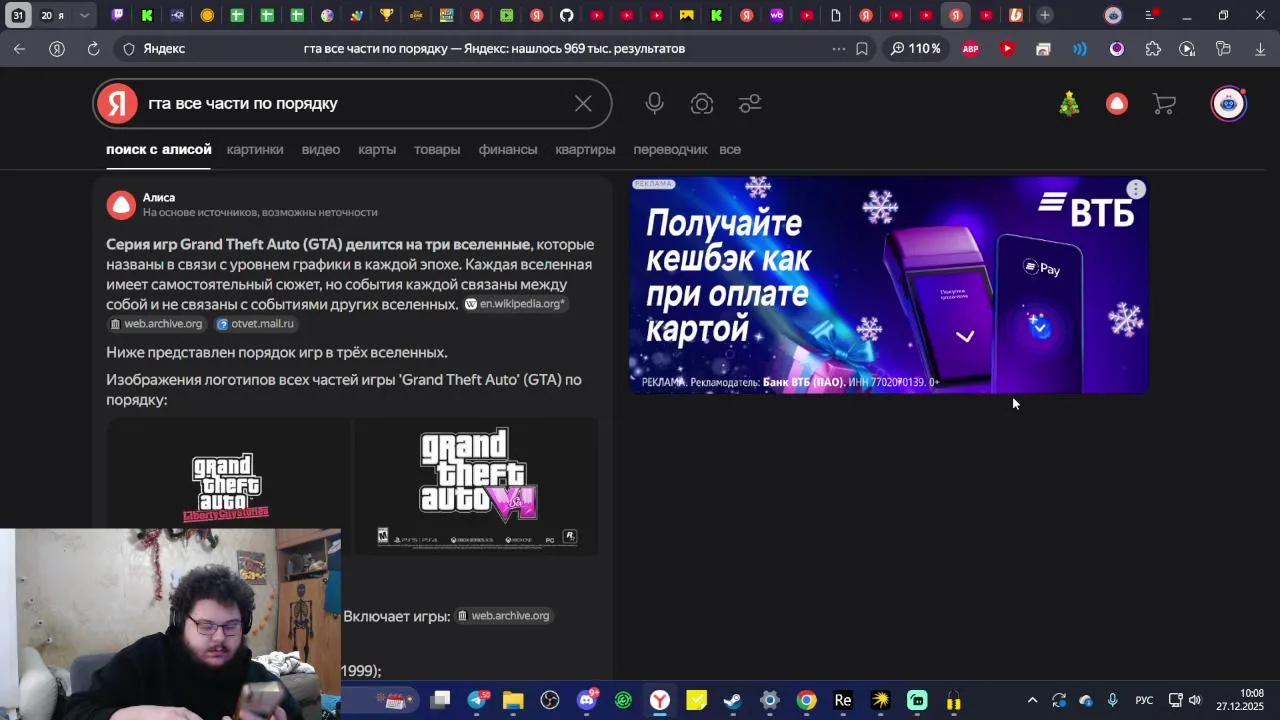
Task: Switch to the GitHub tab
Action: click(566, 15)
